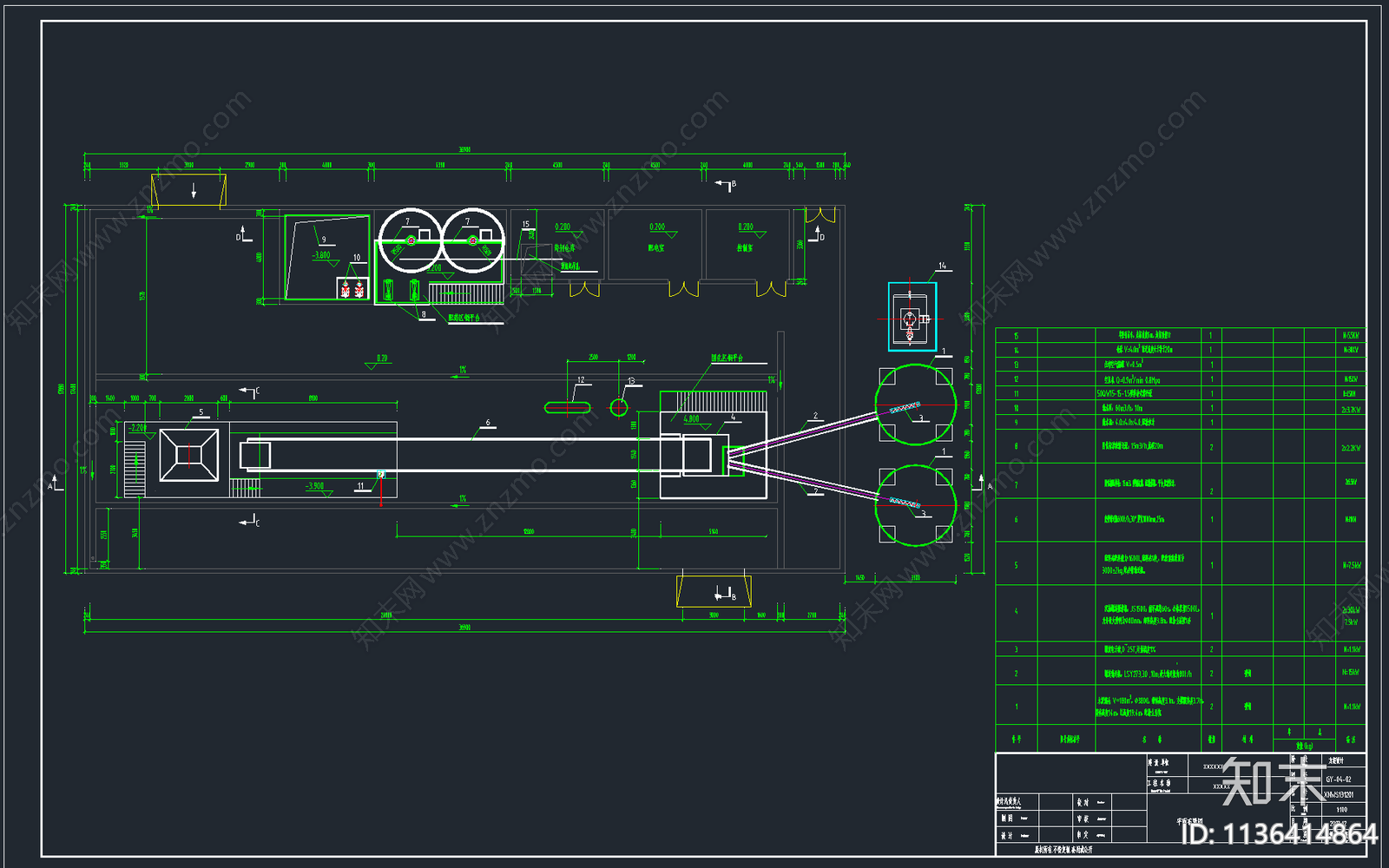The height and width of the screenshot is (868, 1389).
Task: Click the hatched staircase beside callout 8
Action: tap(465, 293)
